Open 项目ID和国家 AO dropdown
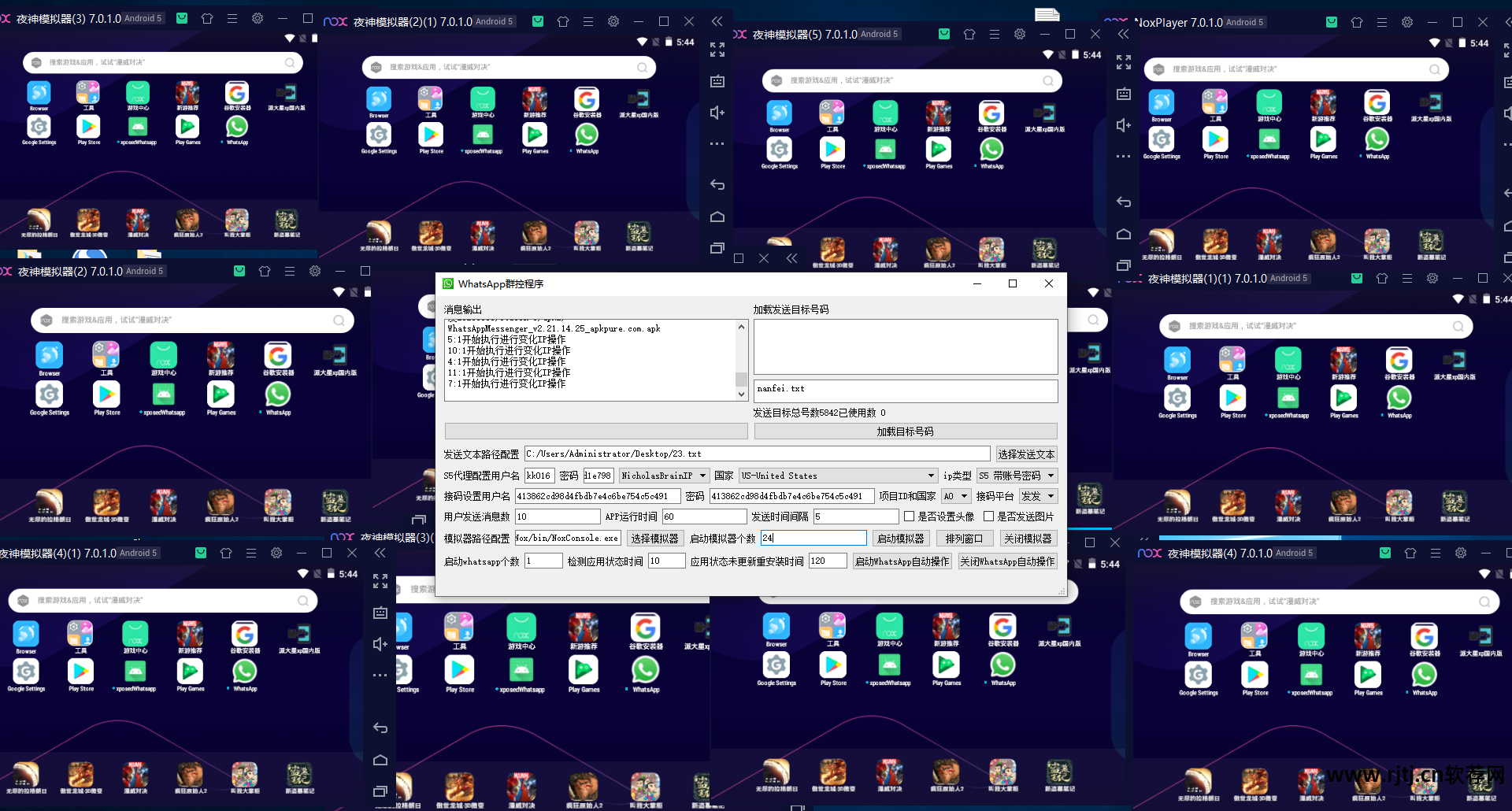This screenshot has width=1512, height=811. click(955, 496)
